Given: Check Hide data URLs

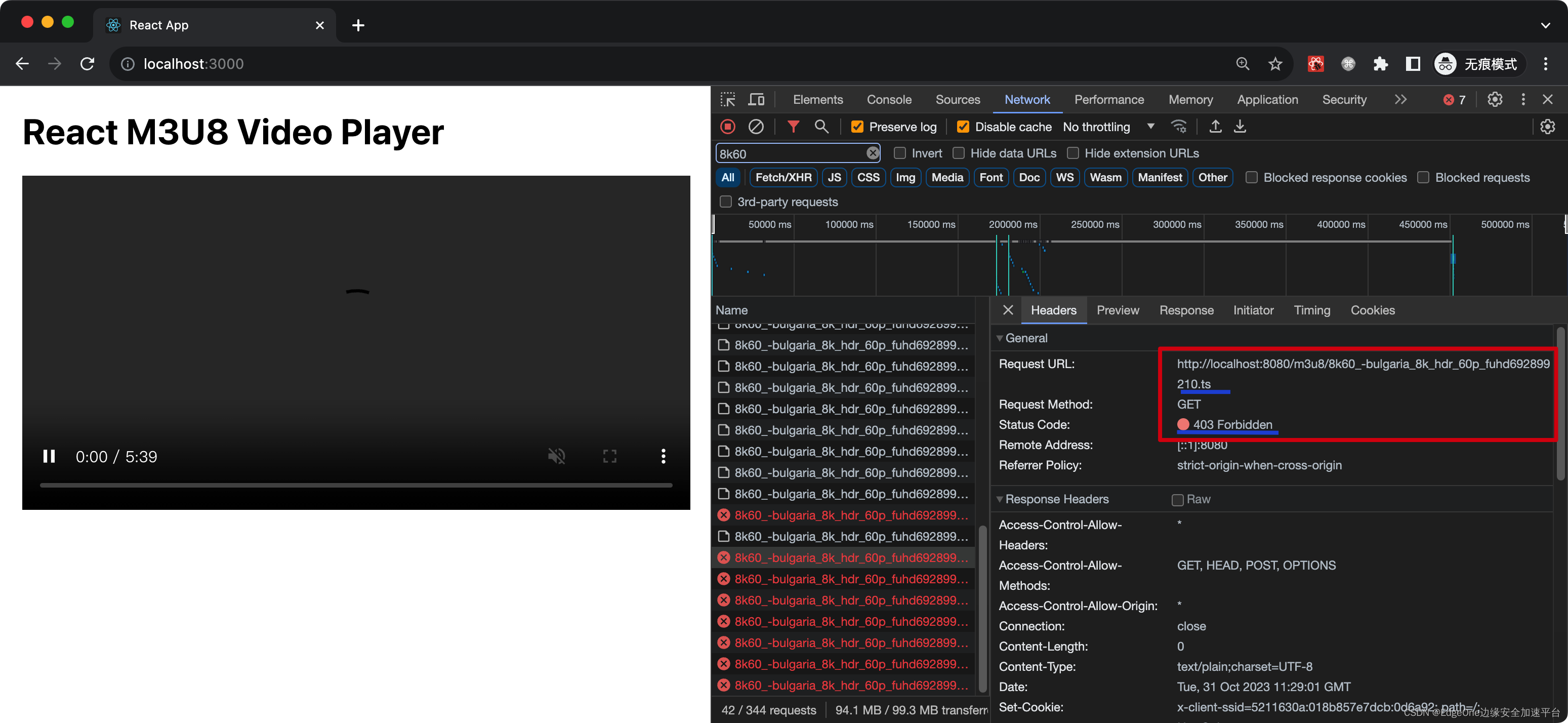Looking at the screenshot, I should 959,153.
